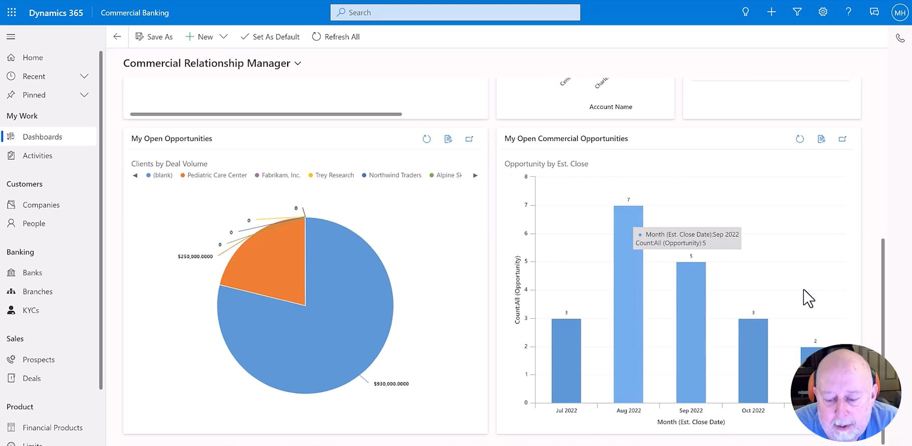The width and height of the screenshot is (912, 446).
Task: Click the horizontal scrollbar in top-left card
Action: (x=266, y=114)
